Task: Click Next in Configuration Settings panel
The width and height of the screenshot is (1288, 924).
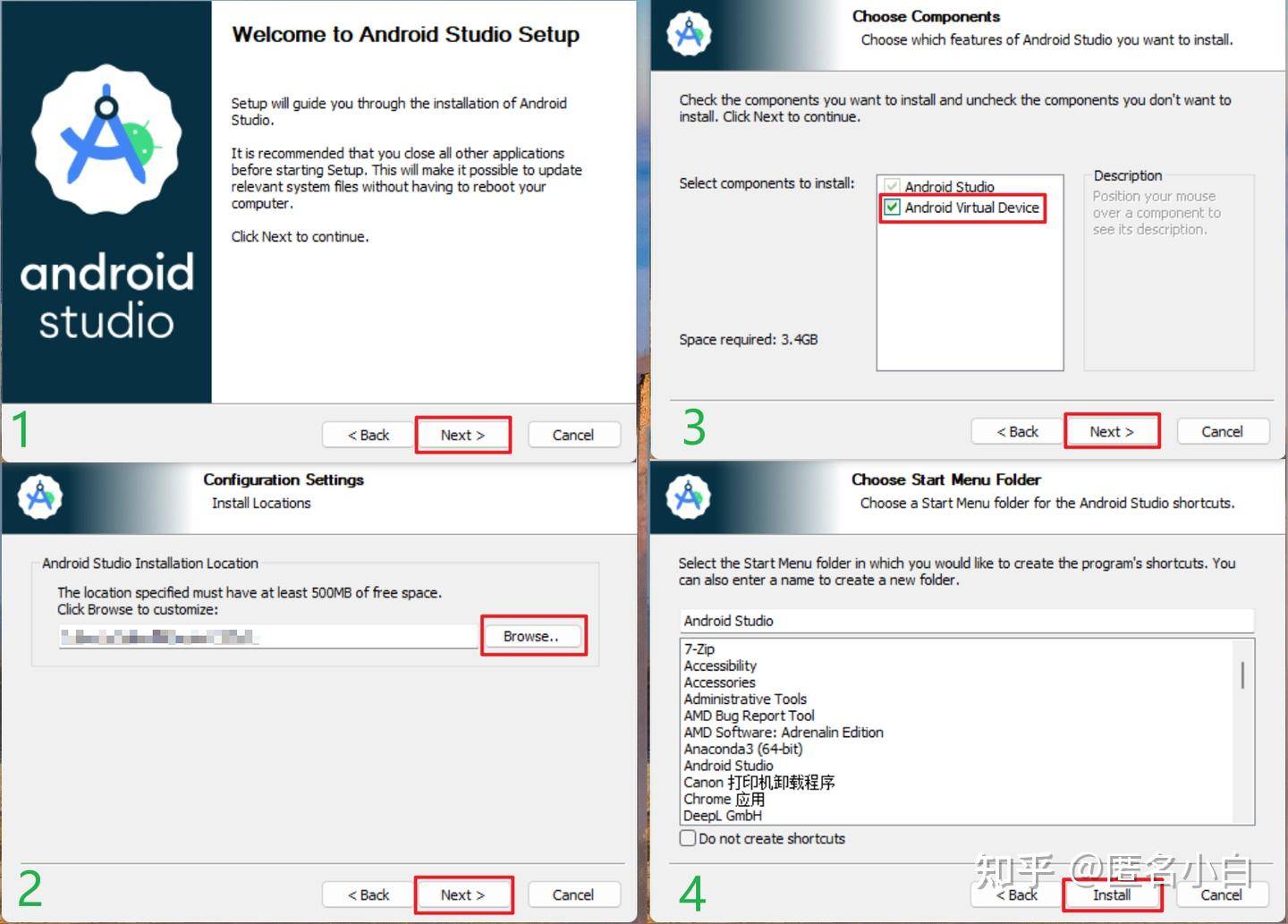Action: [462, 894]
